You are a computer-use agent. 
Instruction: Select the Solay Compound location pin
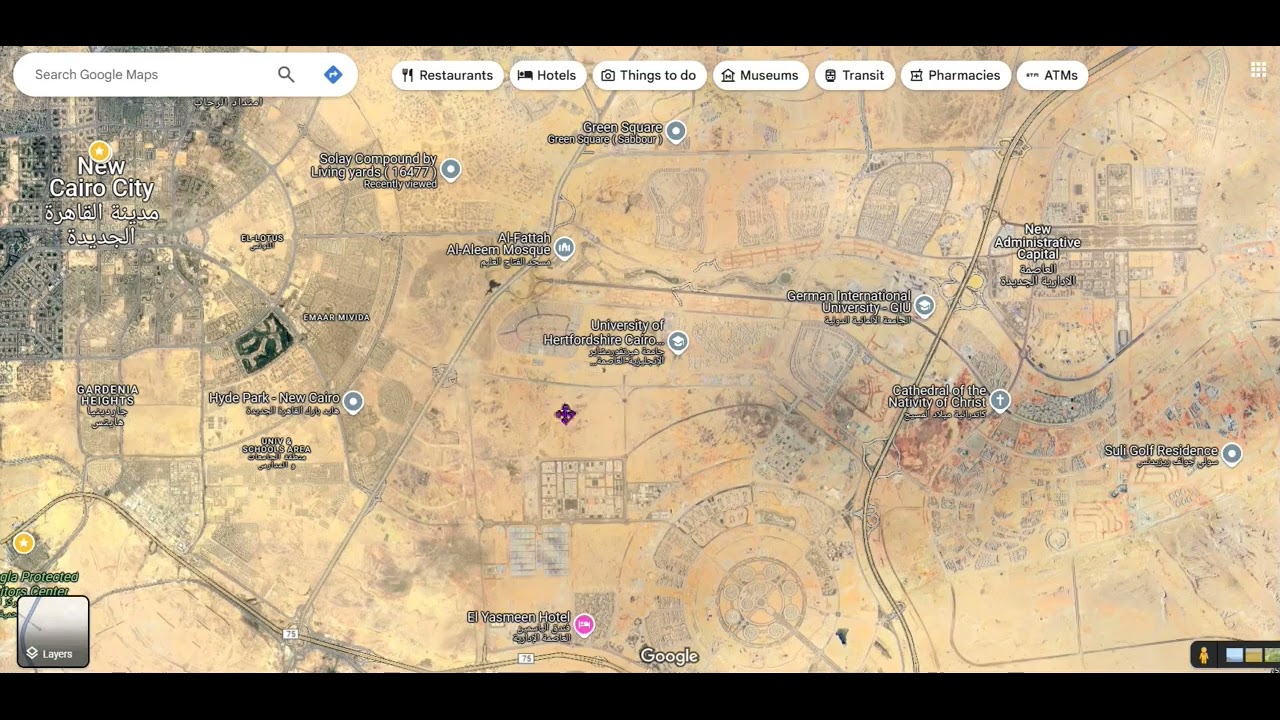pyautogui.click(x=451, y=169)
